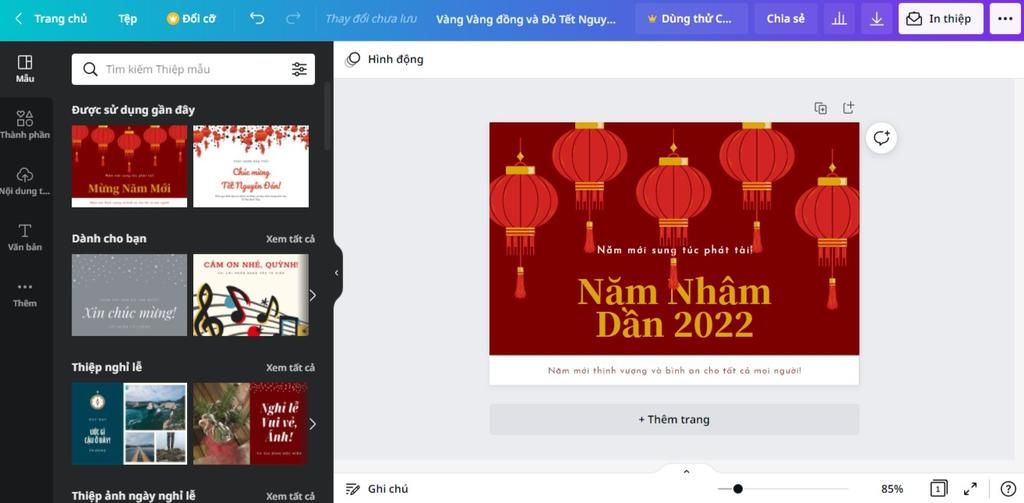Open more options ellipsis menu
Screen dimensions: 1024x503
1005,19
